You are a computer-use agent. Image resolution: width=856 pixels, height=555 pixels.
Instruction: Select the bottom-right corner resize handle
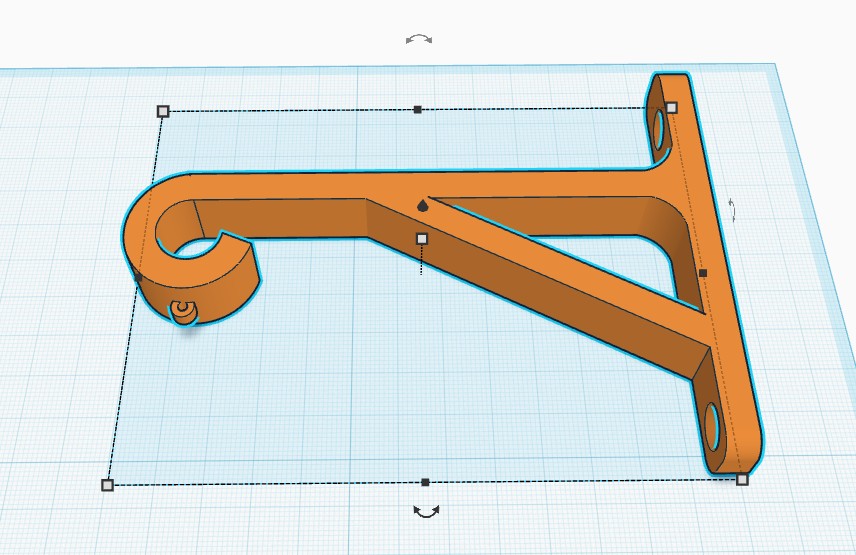point(742,479)
